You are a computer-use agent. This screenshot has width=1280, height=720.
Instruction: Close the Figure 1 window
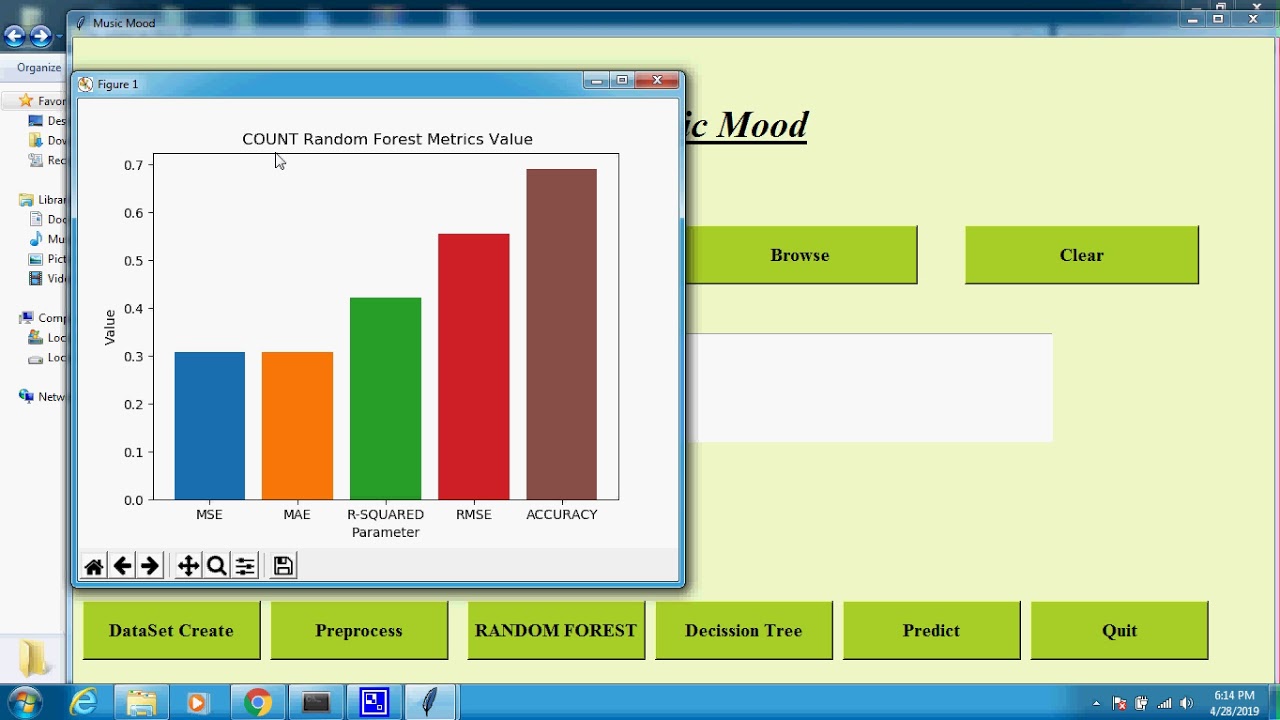tap(658, 81)
